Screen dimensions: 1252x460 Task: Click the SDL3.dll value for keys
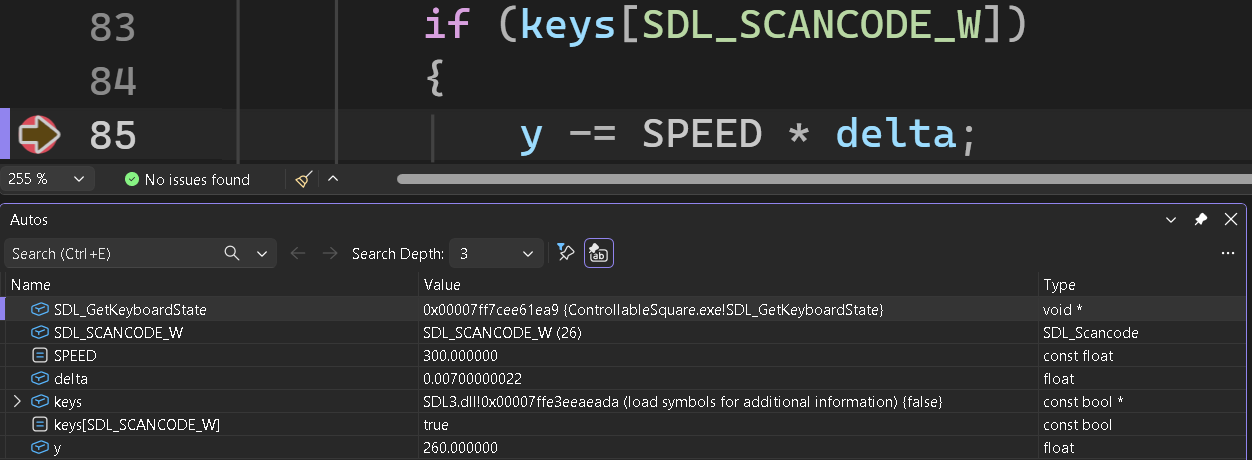[x=683, y=401]
